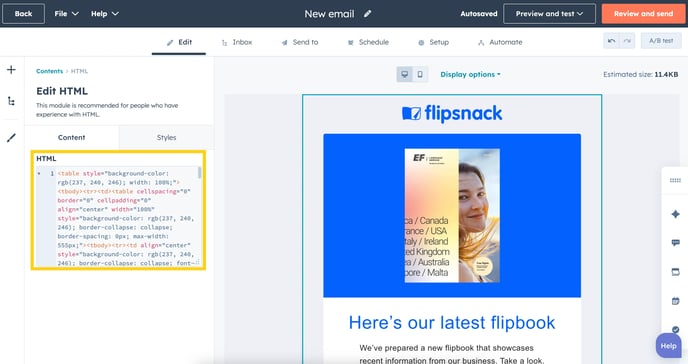The height and width of the screenshot is (364, 688).
Task: Switch to mobile preview view
Action: 420,74
